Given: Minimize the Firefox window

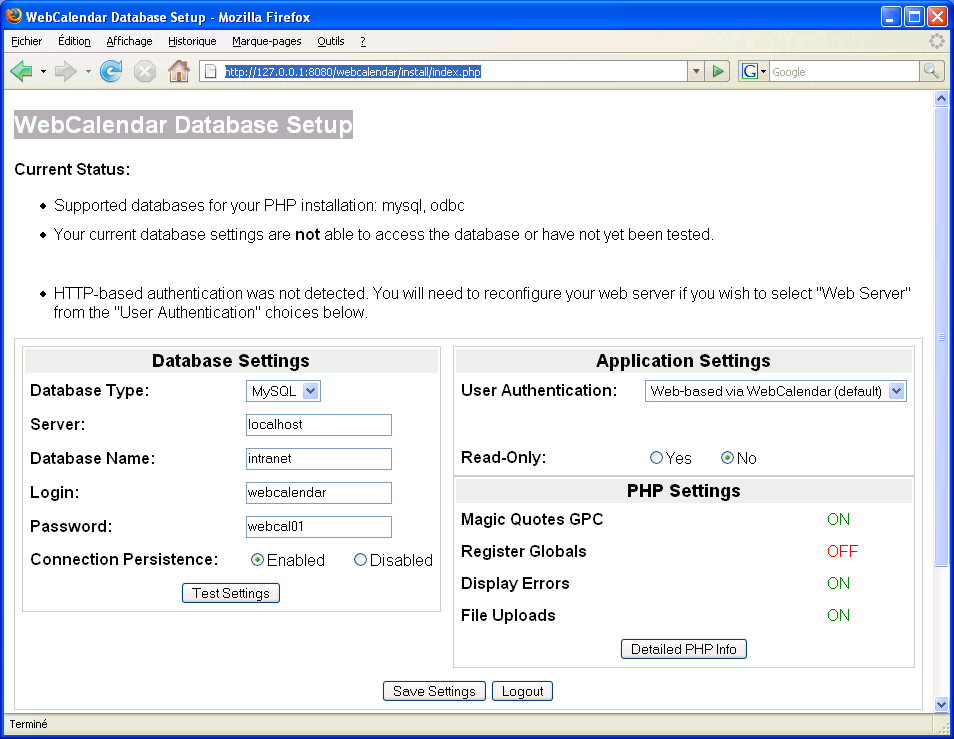Looking at the screenshot, I should pyautogui.click(x=891, y=16).
